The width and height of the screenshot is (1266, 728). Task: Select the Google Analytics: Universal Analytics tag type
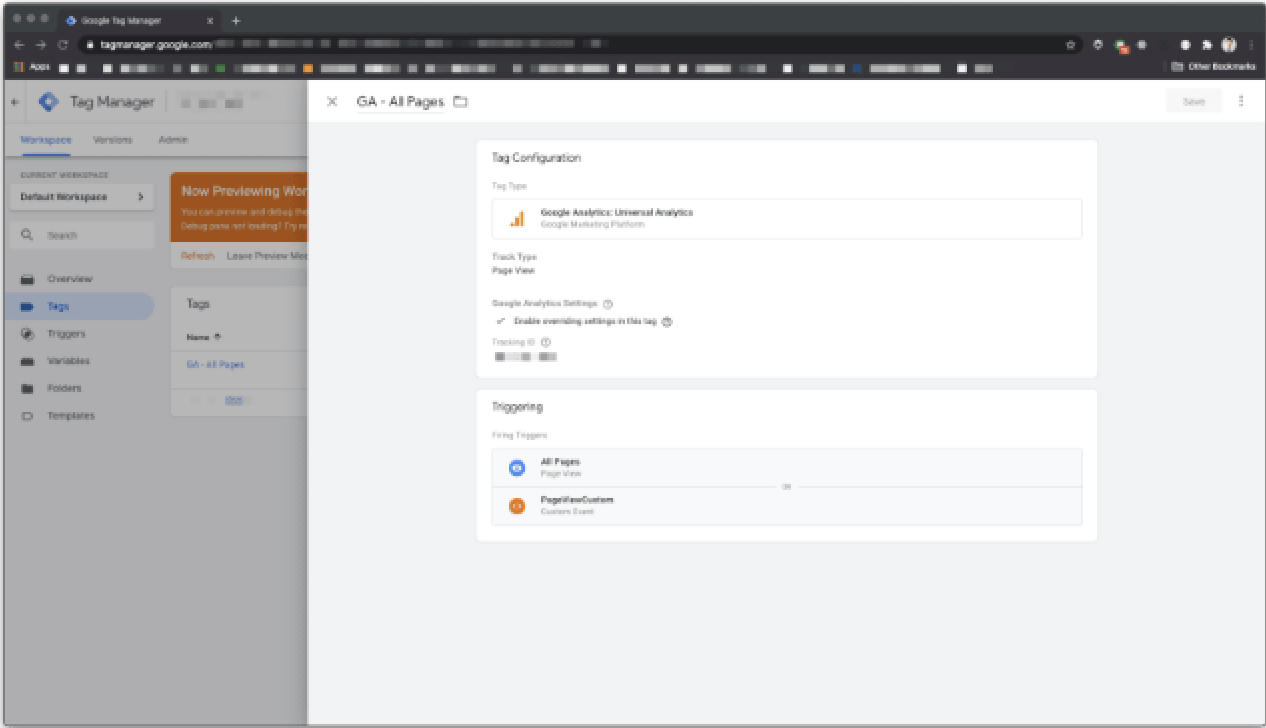click(786, 219)
